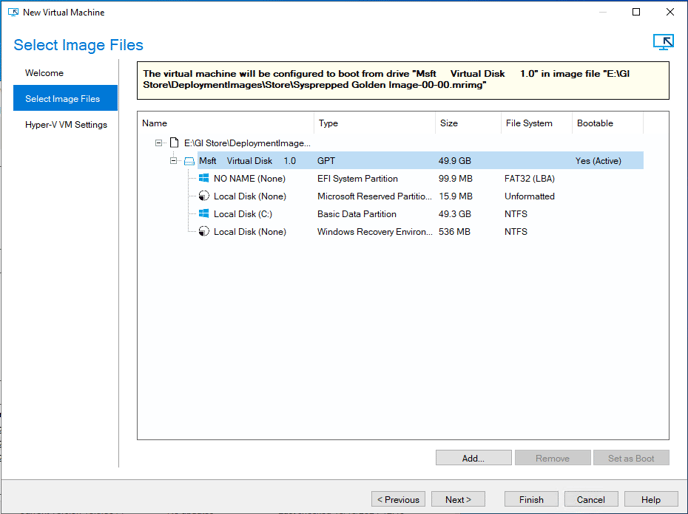
Task: Go back with the Previous button
Action: point(398,499)
